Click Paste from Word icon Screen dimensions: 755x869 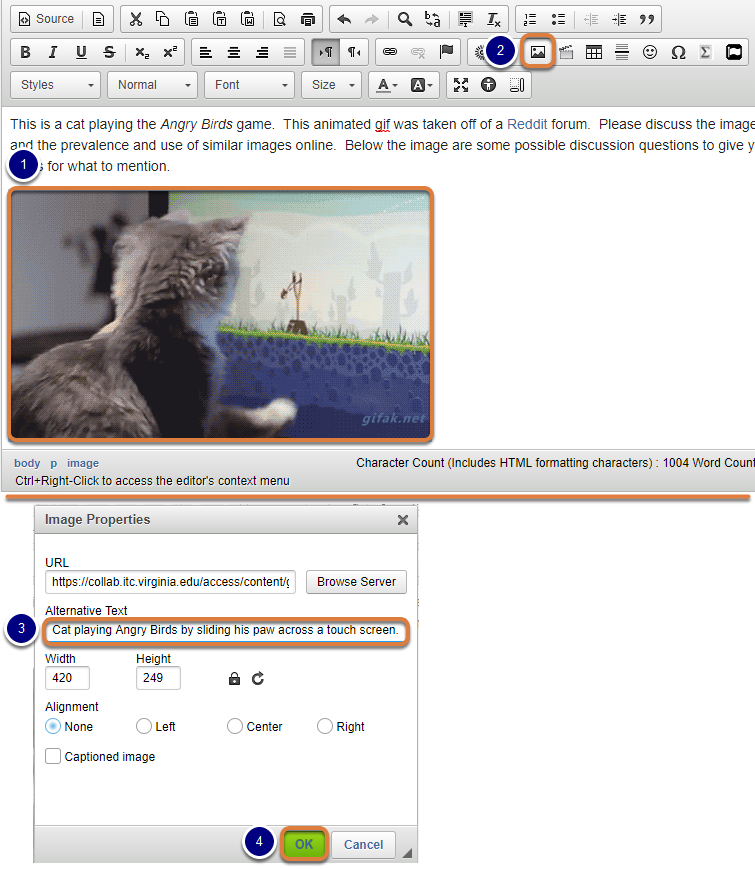pyautogui.click(x=247, y=19)
